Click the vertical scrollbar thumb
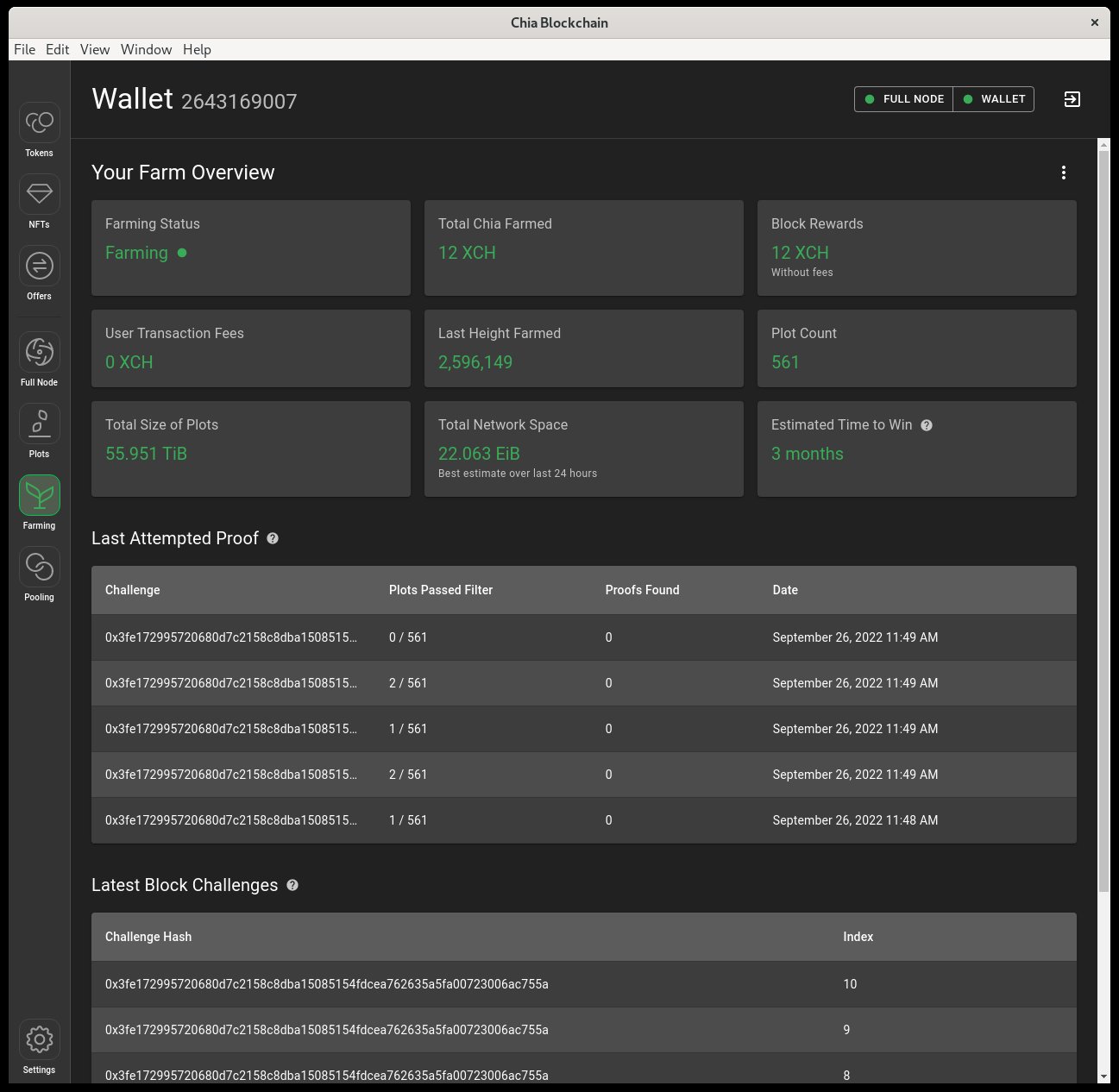Image resolution: width=1119 pixels, height=1092 pixels. coord(1103,521)
